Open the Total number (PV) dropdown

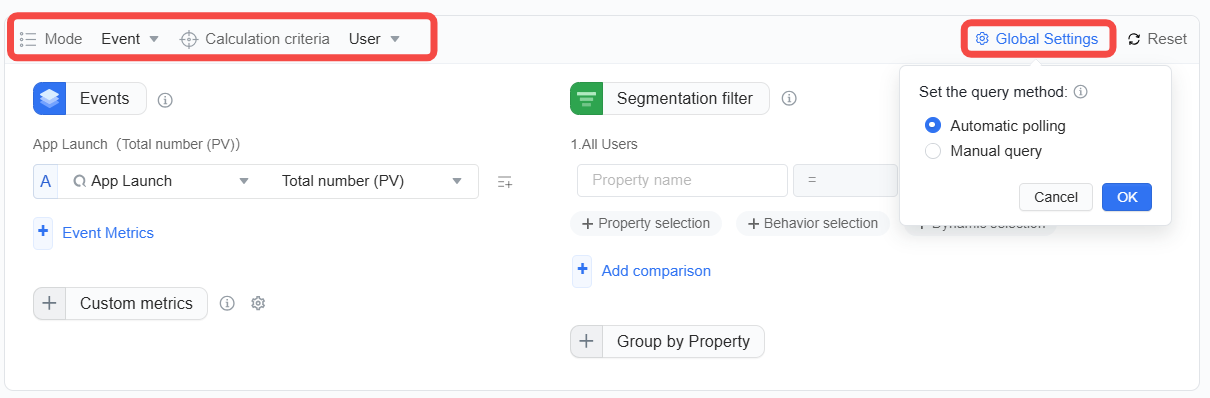(371, 181)
